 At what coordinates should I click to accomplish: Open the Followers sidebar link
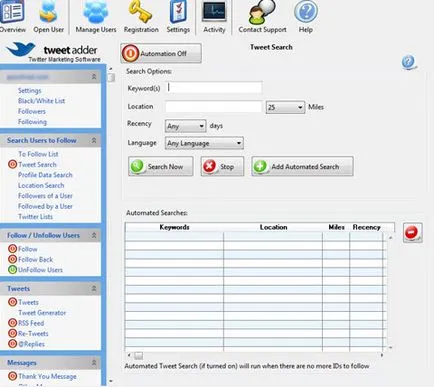coord(32,111)
